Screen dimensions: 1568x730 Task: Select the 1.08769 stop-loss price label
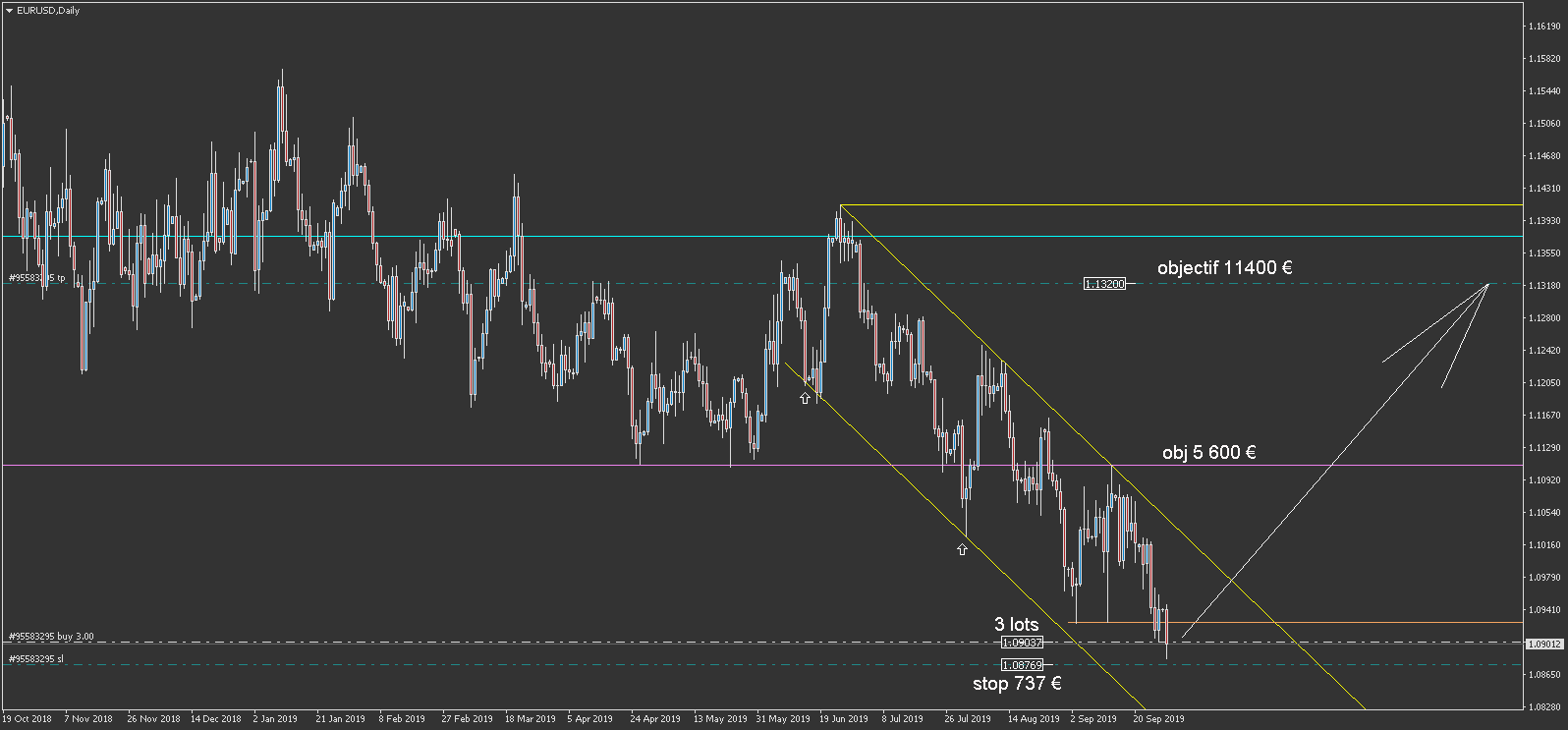[x=1022, y=665]
